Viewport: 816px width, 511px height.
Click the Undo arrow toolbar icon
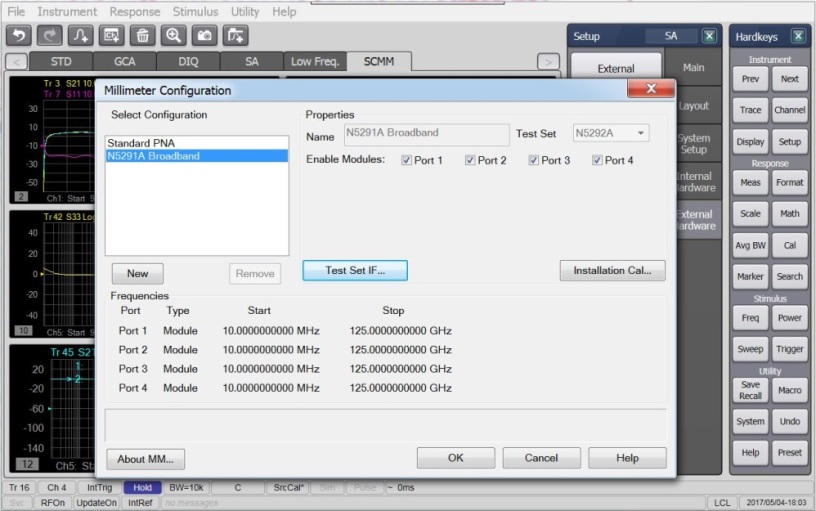tap(19, 35)
